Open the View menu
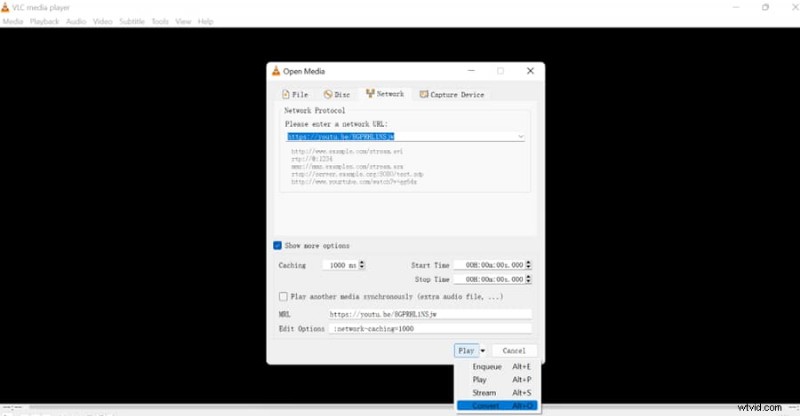The width and height of the screenshot is (800, 416). [183, 21]
